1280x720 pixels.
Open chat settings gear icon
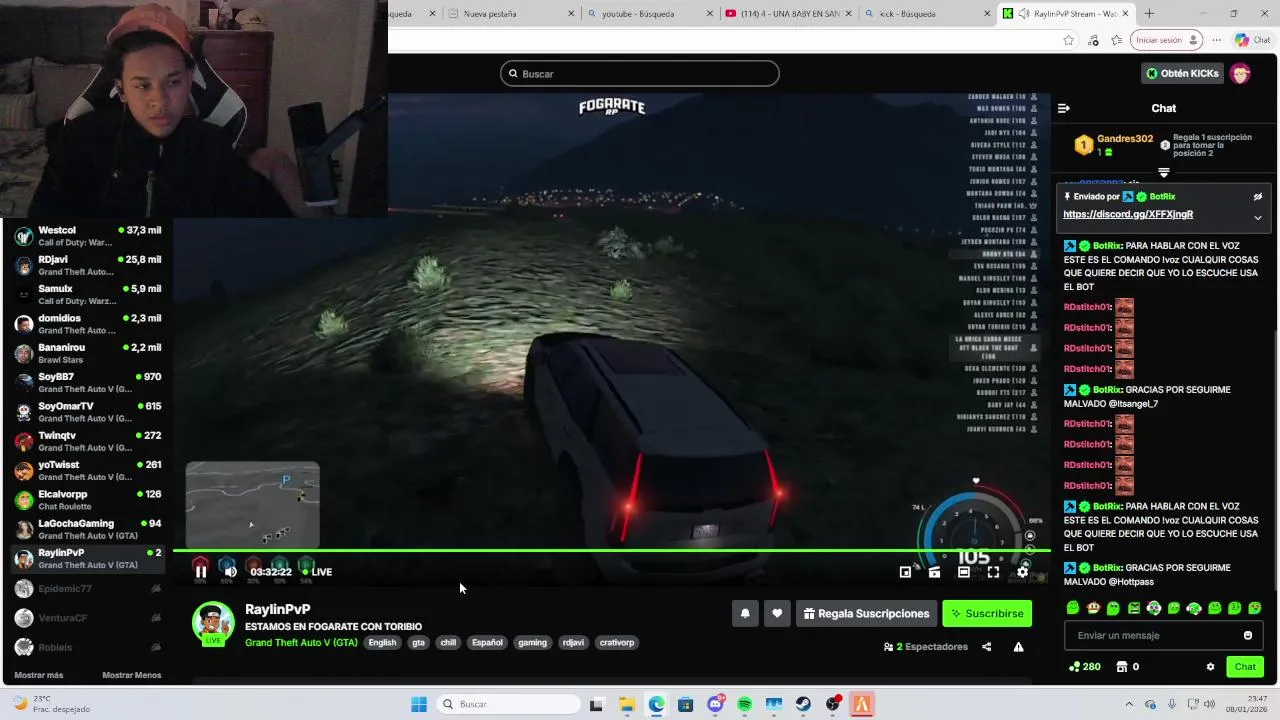coord(1210,667)
